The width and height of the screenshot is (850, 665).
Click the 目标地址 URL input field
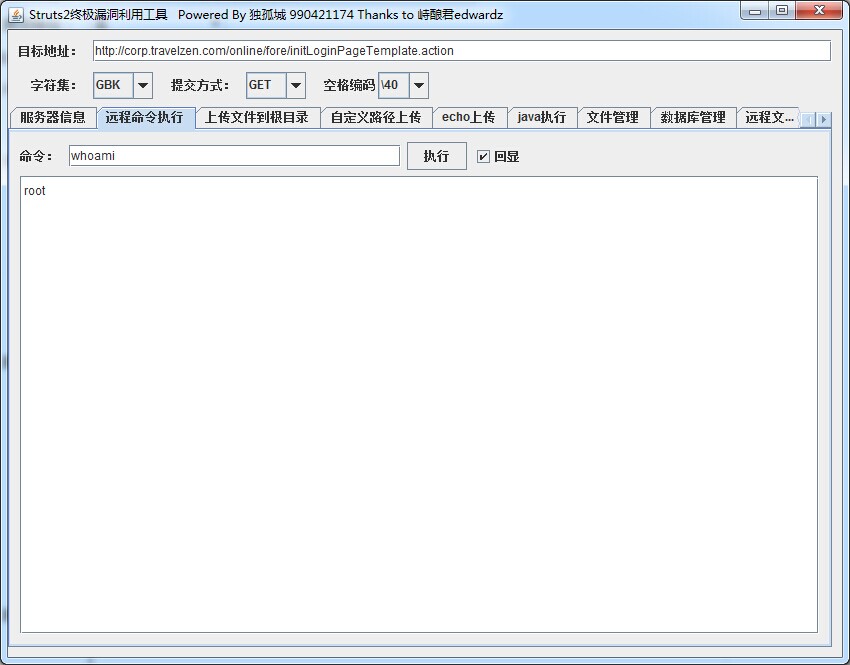(462, 51)
